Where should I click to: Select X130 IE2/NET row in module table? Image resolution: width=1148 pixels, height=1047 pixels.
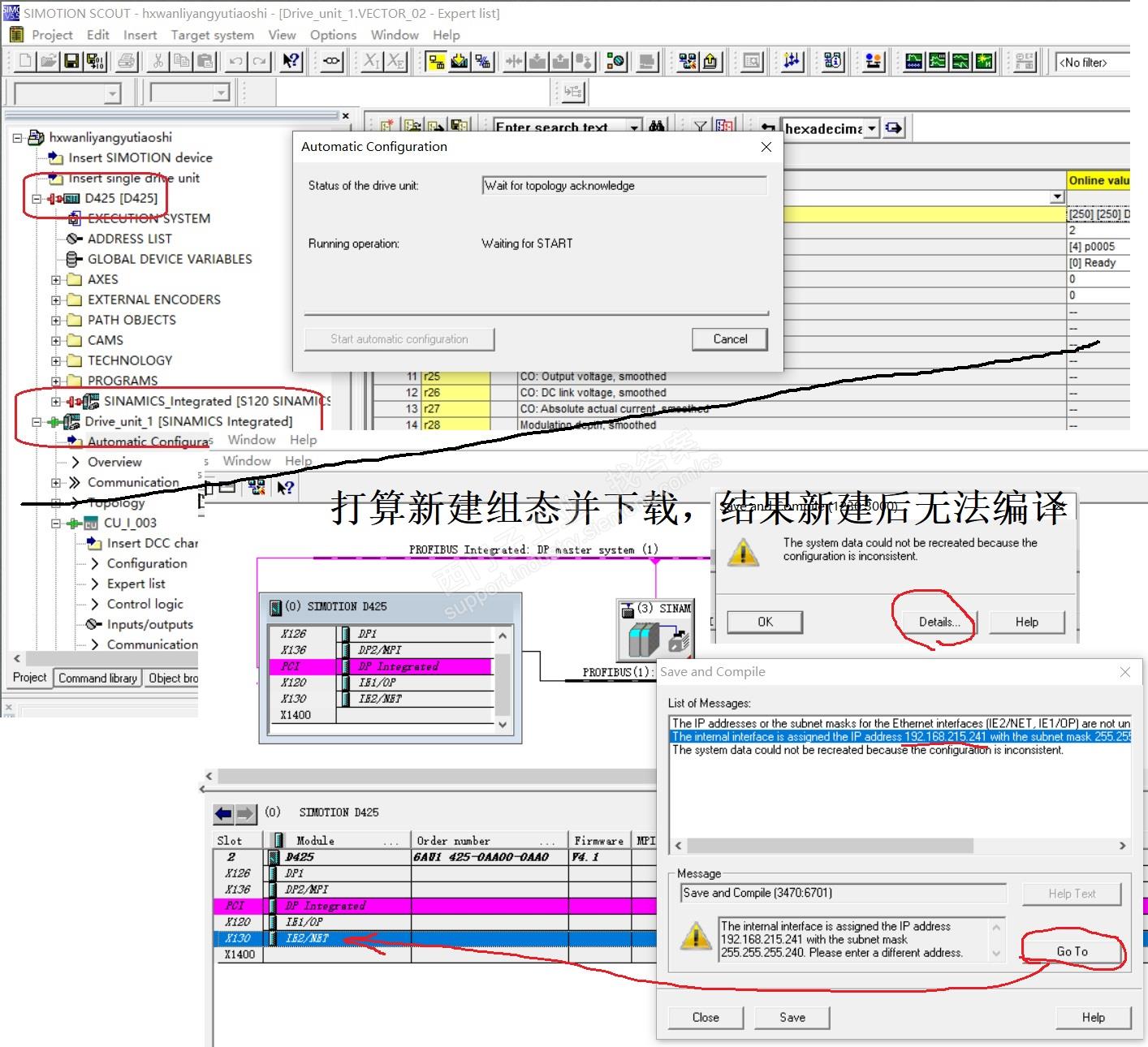(435, 938)
